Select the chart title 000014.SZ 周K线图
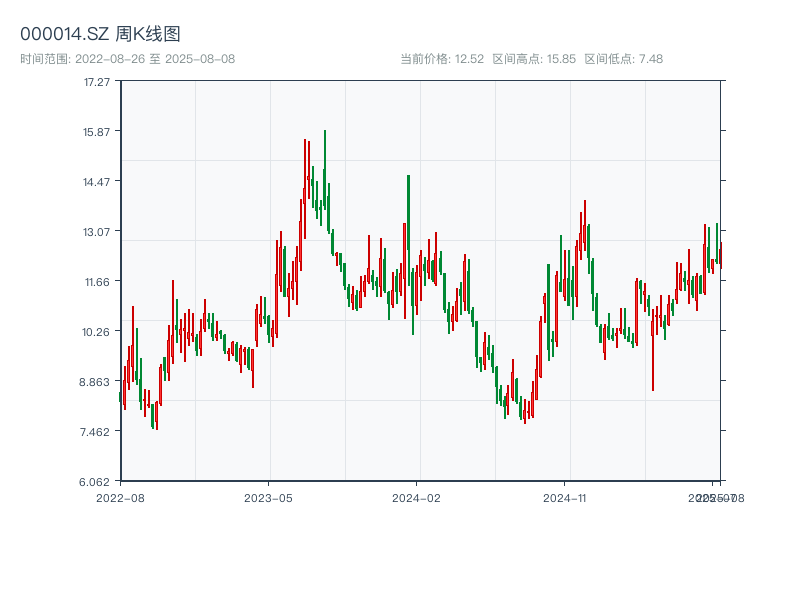The width and height of the screenshot is (800, 600). [100, 34]
